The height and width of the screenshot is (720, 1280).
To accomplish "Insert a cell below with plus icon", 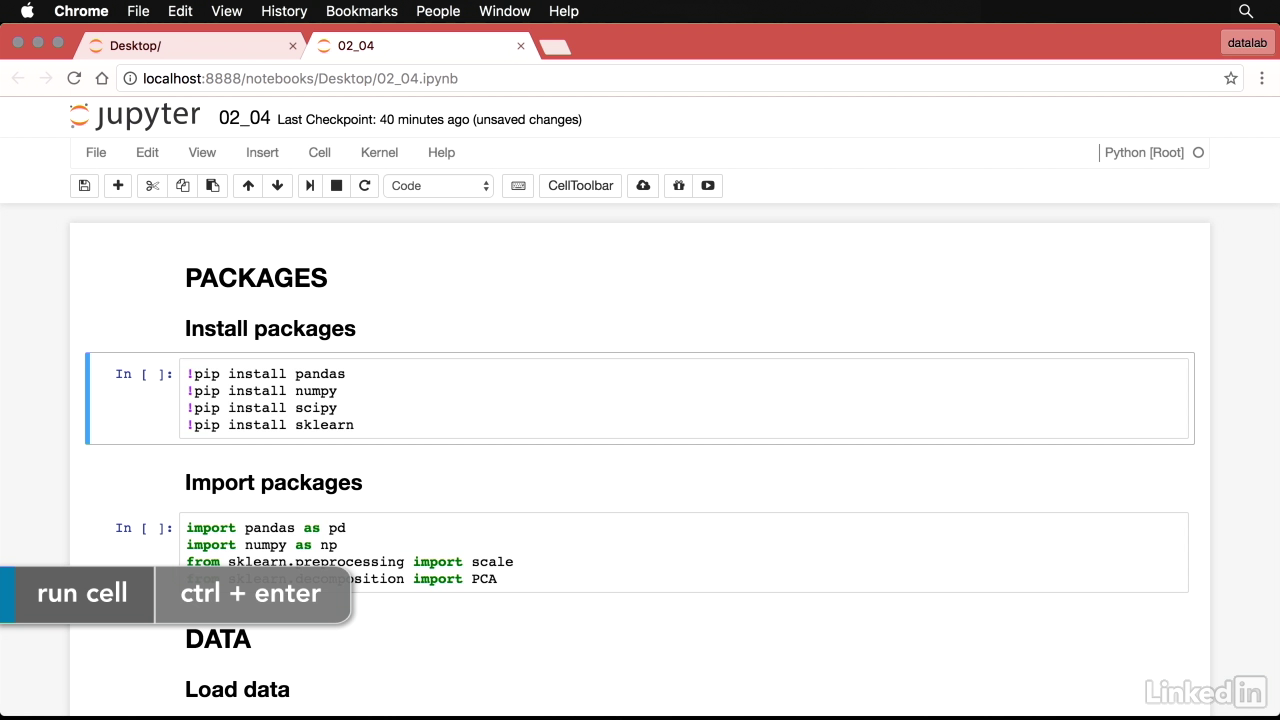I will (118, 186).
